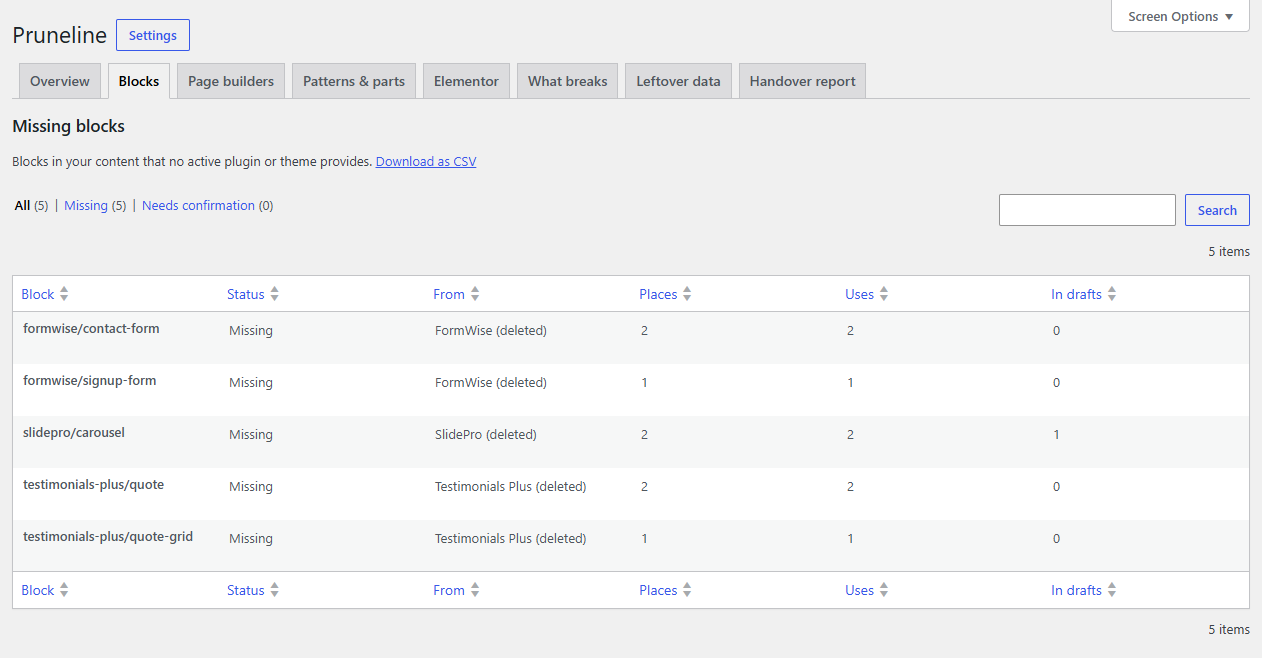
Task: Click sort arrows beside top In drafts header
Action: tap(1112, 294)
